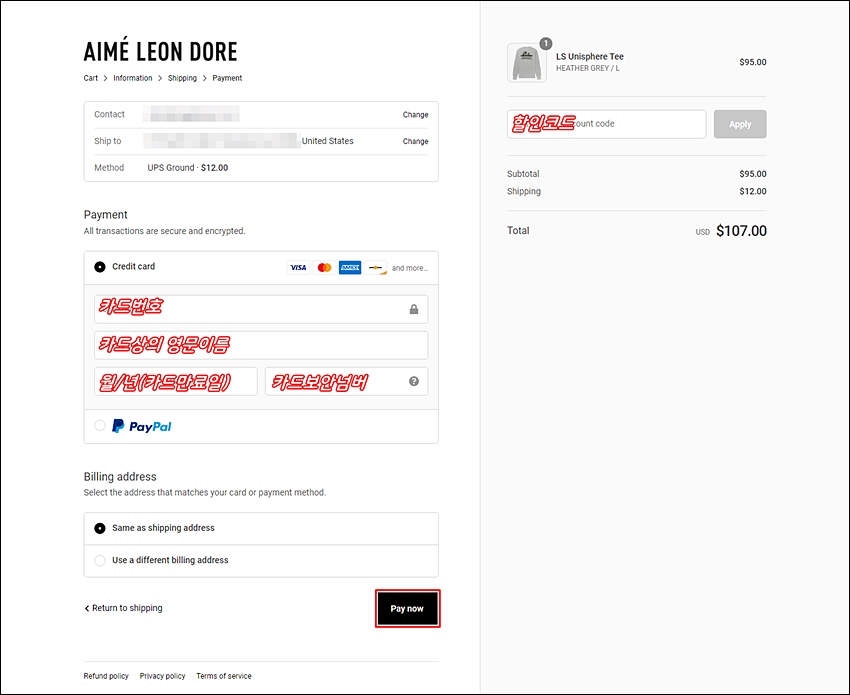Click the HEATHER GREY / L variant text

tap(588, 68)
